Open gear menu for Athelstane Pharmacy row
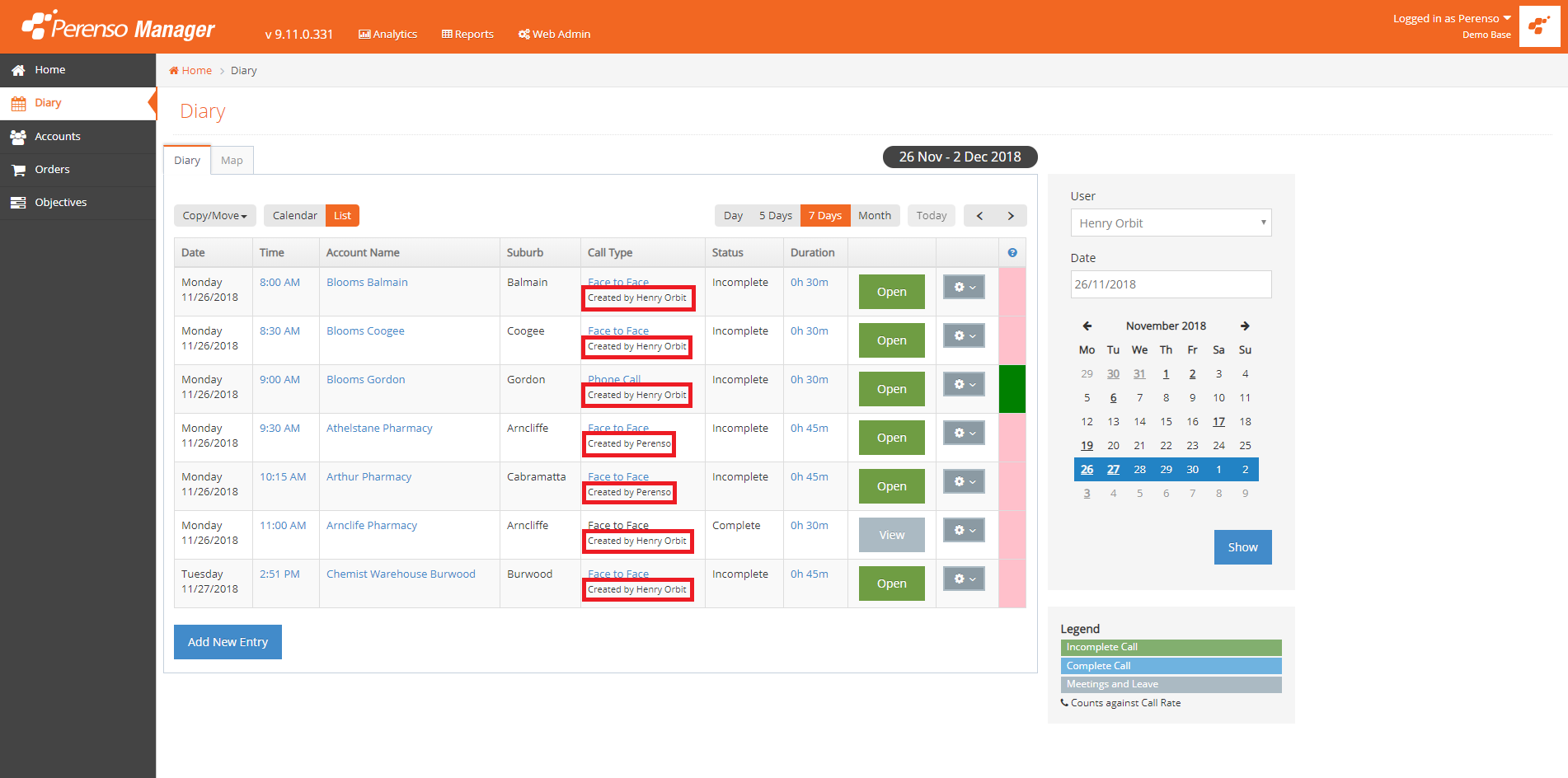 [x=964, y=433]
